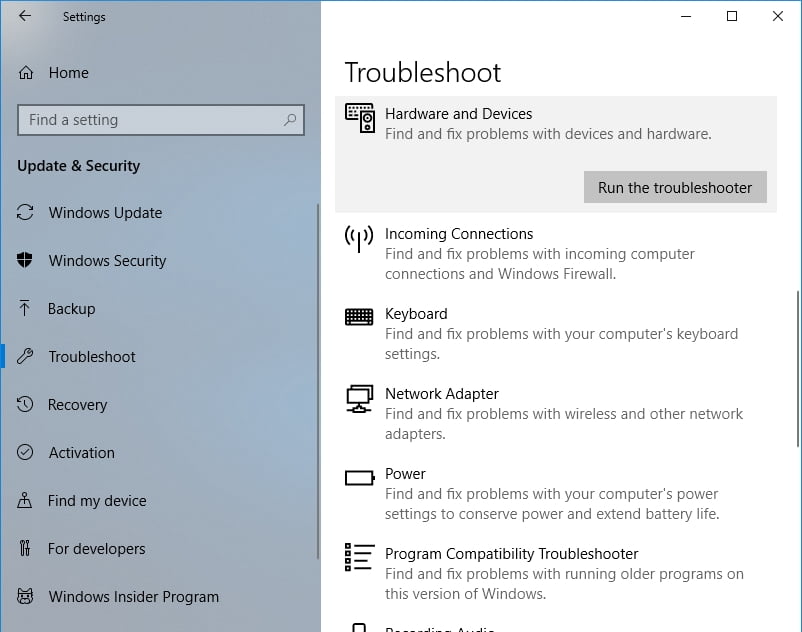This screenshot has height=632, width=802.
Task: Click the Find my device person icon
Action: (26, 501)
